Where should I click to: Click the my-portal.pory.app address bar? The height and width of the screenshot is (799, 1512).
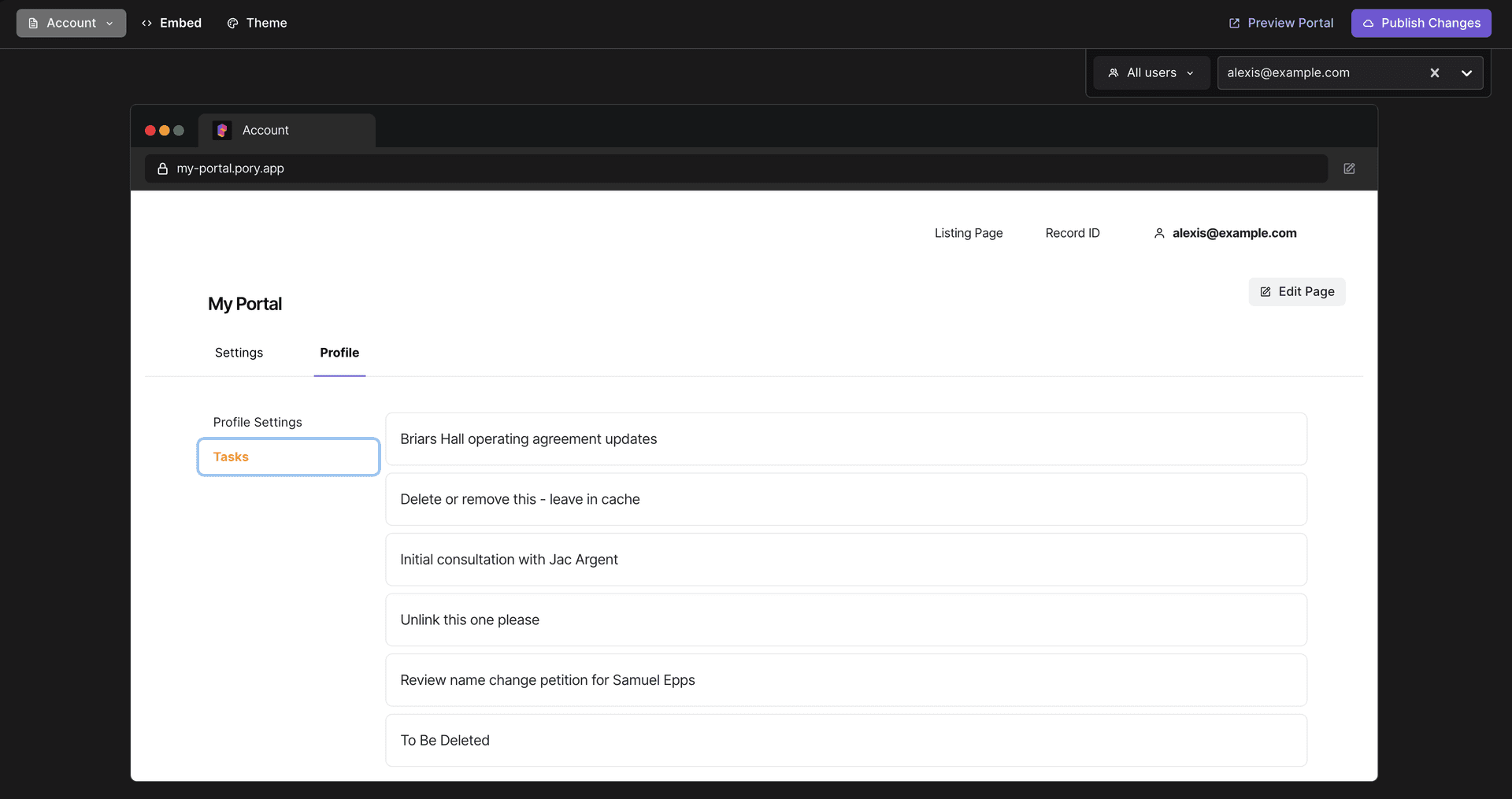pos(736,168)
